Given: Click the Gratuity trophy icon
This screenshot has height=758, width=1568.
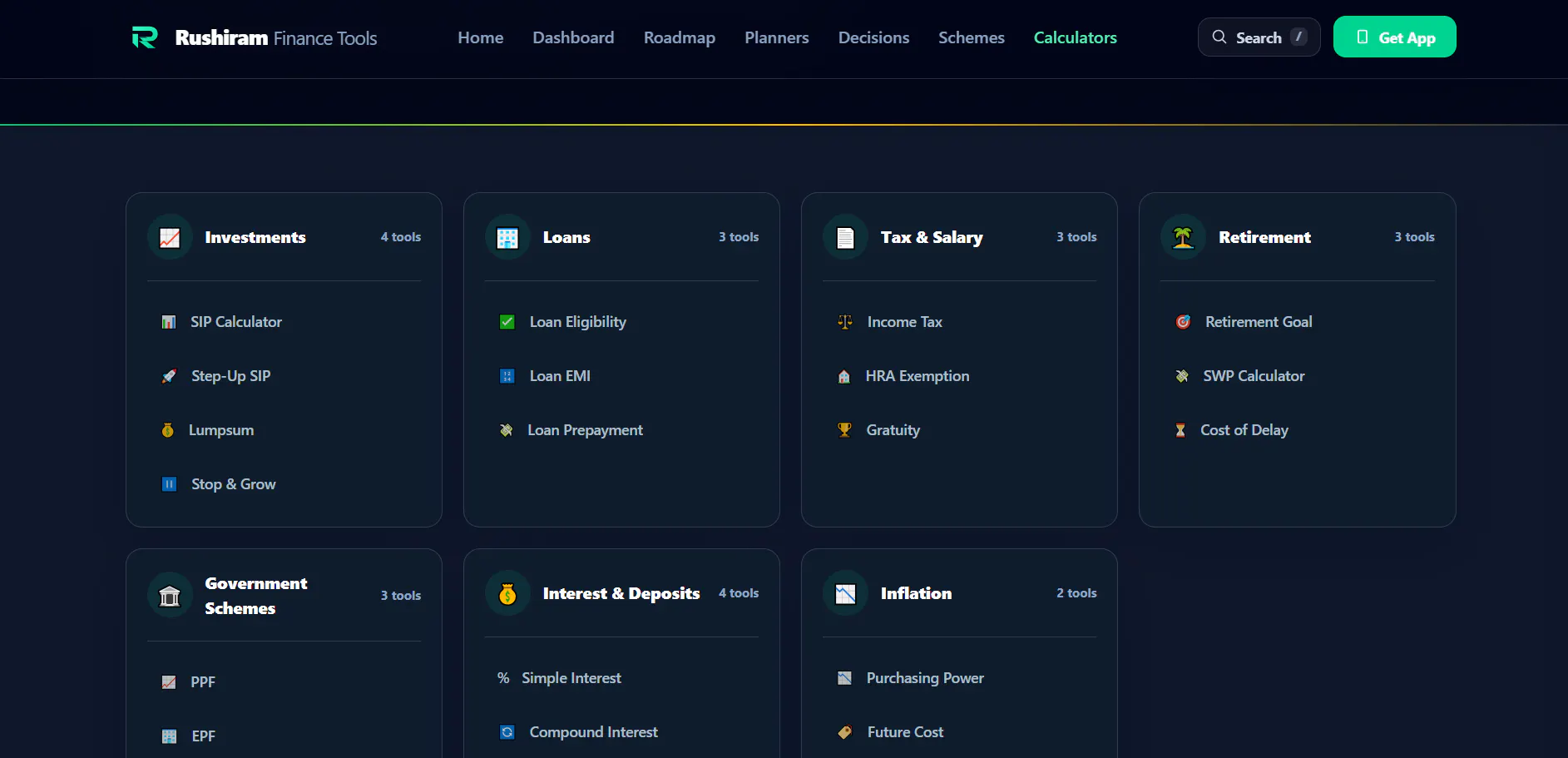Looking at the screenshot, I should [x=844, y=430].
